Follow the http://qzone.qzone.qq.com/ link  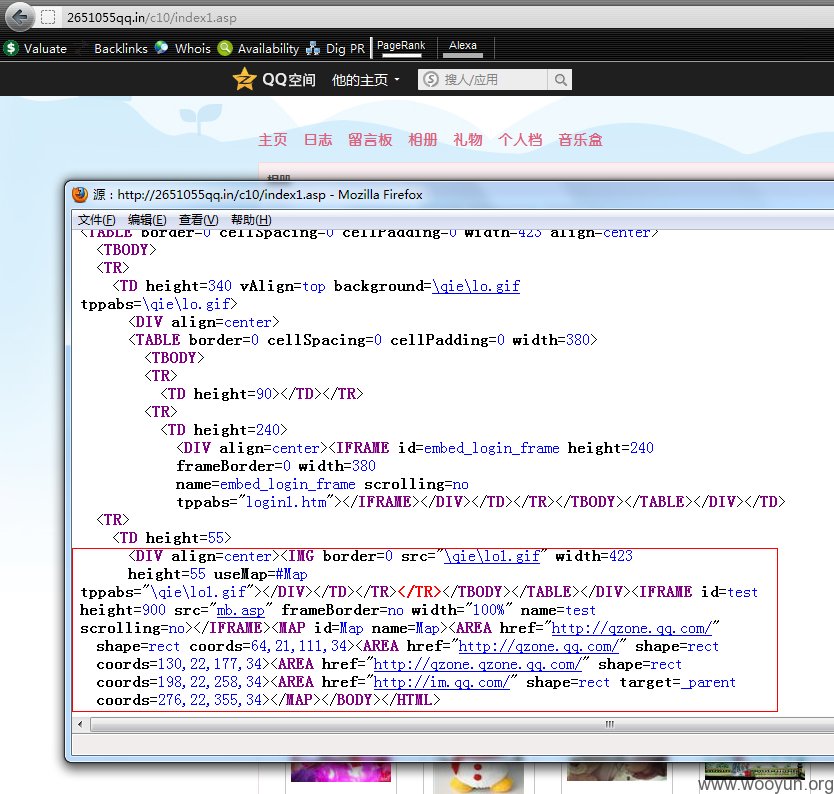click(478, 664)
